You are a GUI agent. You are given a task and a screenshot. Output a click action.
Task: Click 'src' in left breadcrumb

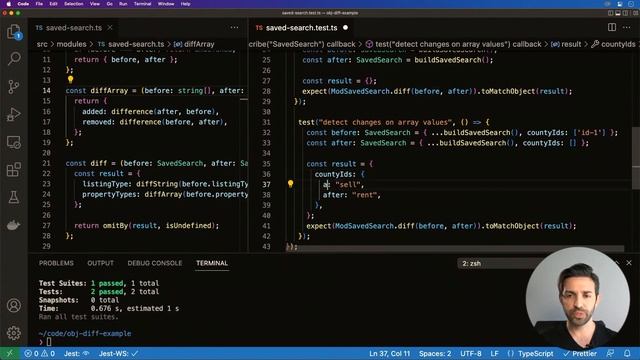(42, 44)
